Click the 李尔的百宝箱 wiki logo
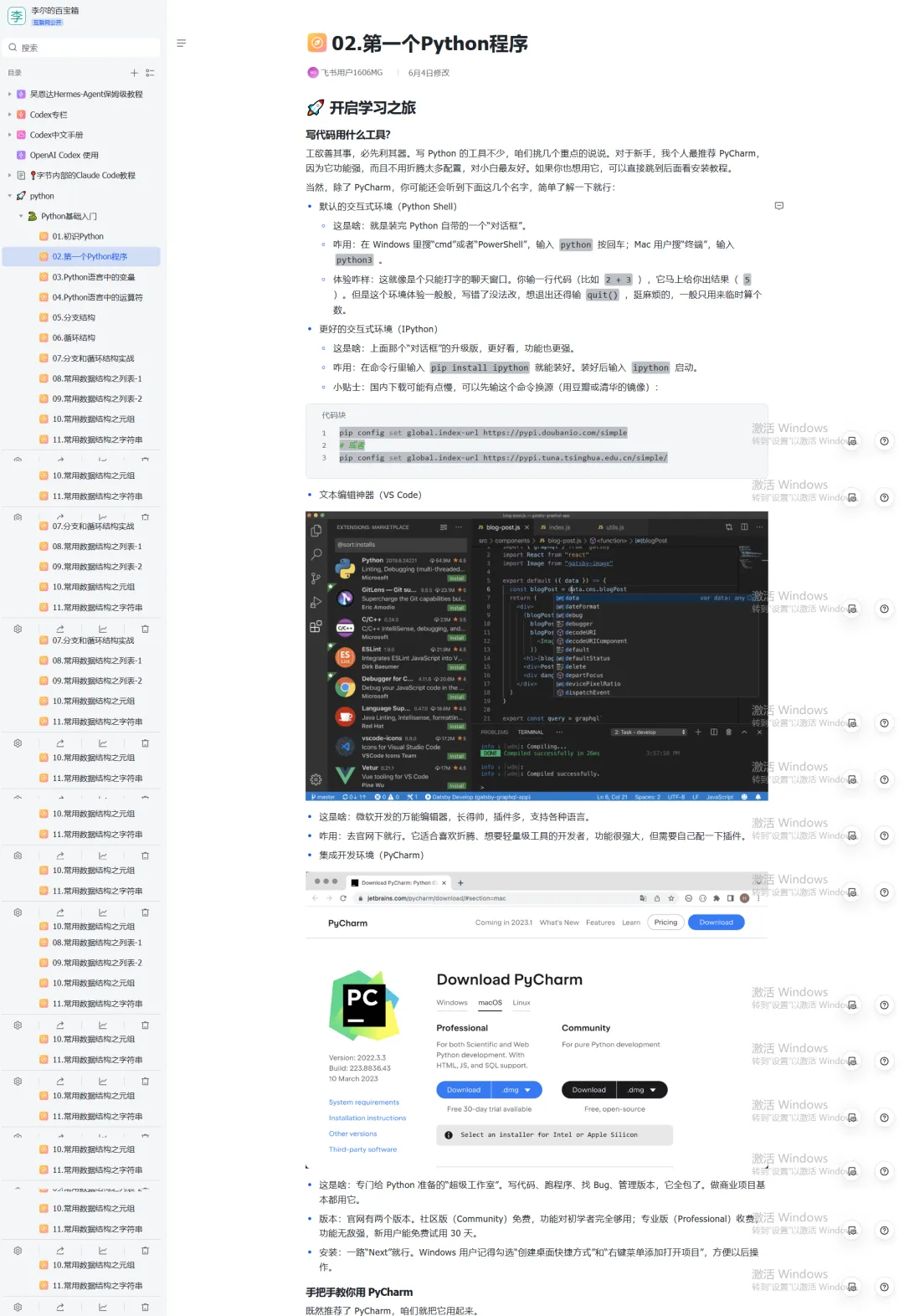This screenshot has width=904, height=1316. [x=17, y=16]
